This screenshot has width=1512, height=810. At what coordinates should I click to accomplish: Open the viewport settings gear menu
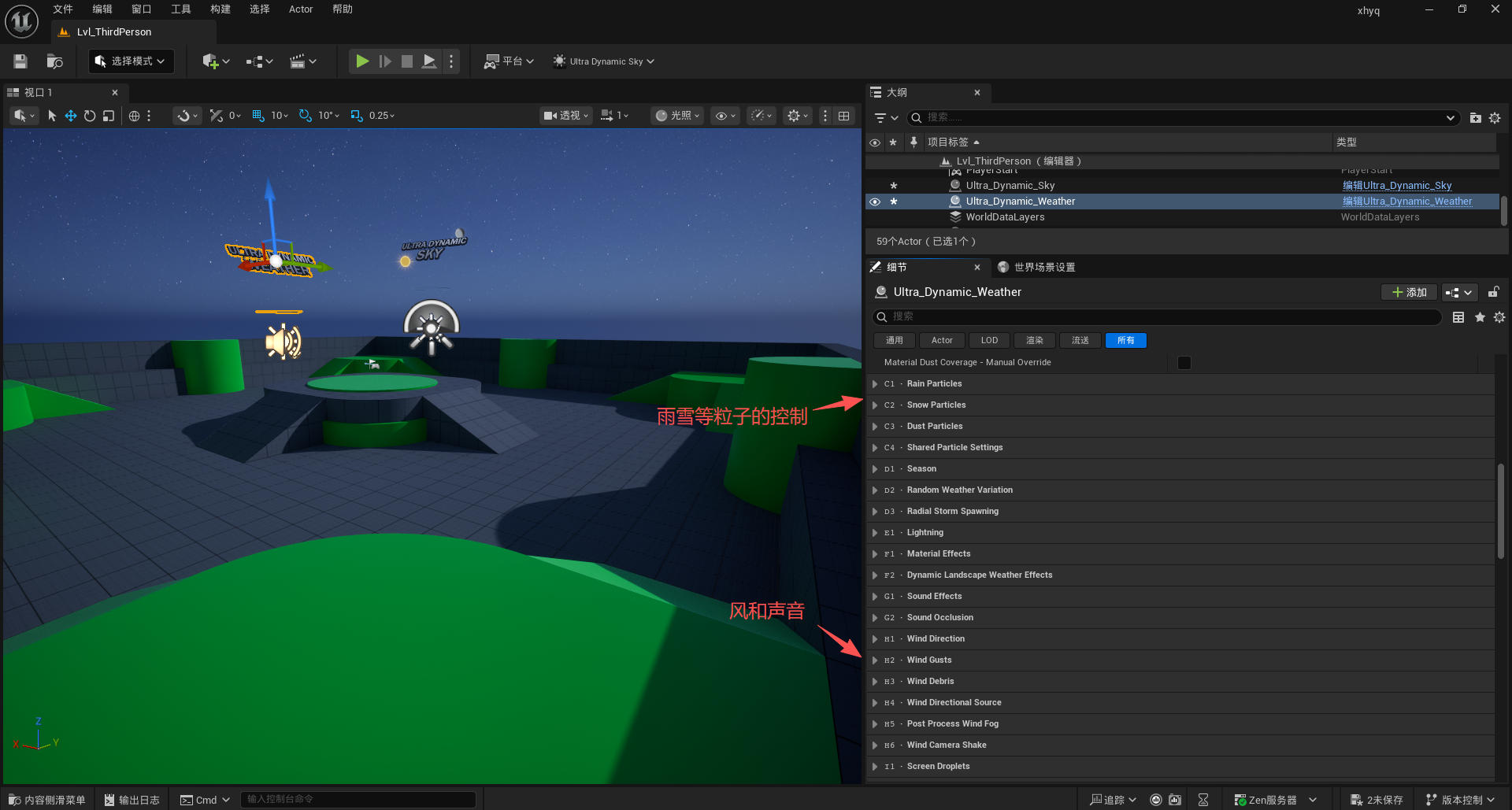798,116
